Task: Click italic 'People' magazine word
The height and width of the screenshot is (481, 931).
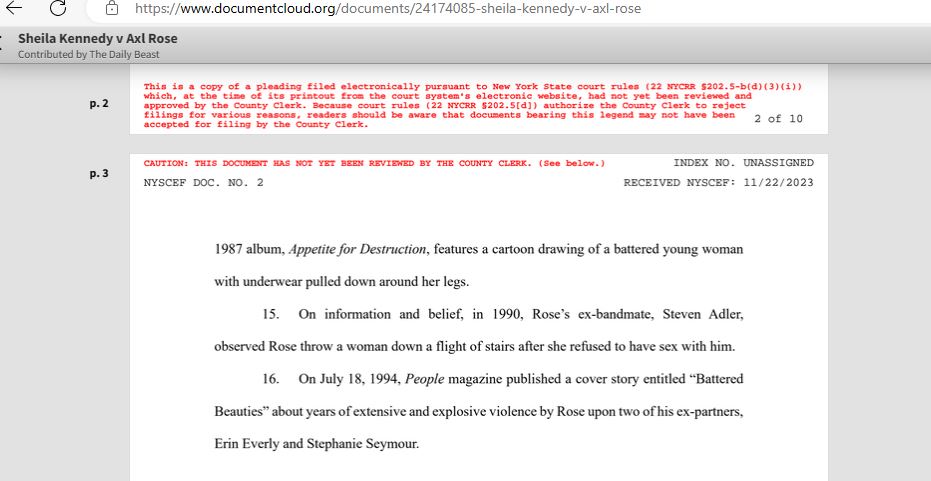Action: pyautogui.click(x=425, y=379)
